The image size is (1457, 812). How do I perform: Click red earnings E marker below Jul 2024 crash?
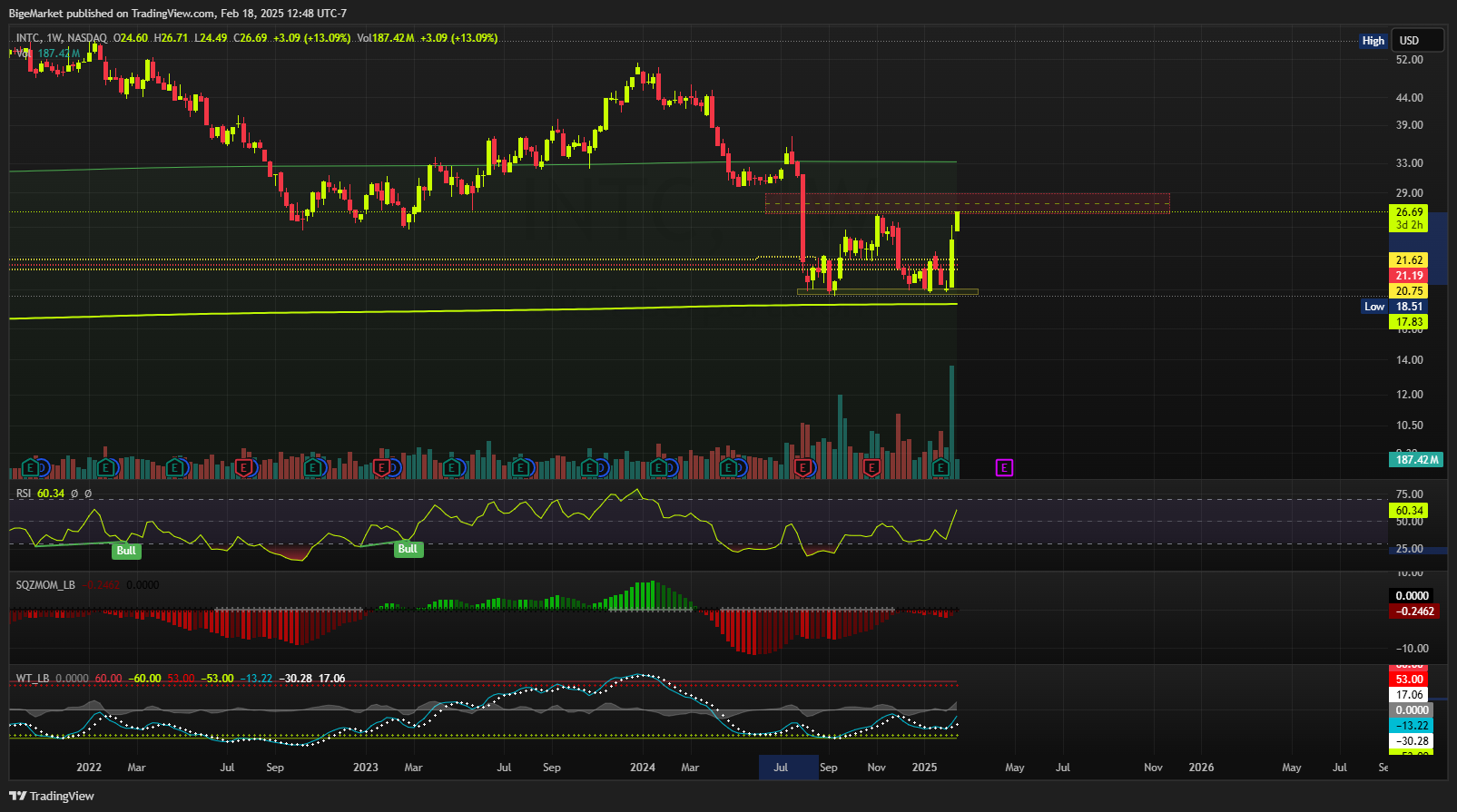coord(802,467)
